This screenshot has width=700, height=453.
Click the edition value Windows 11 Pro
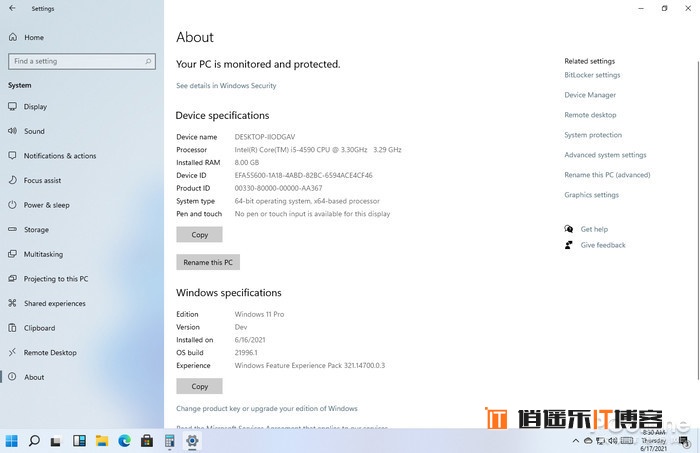[259, 314]
